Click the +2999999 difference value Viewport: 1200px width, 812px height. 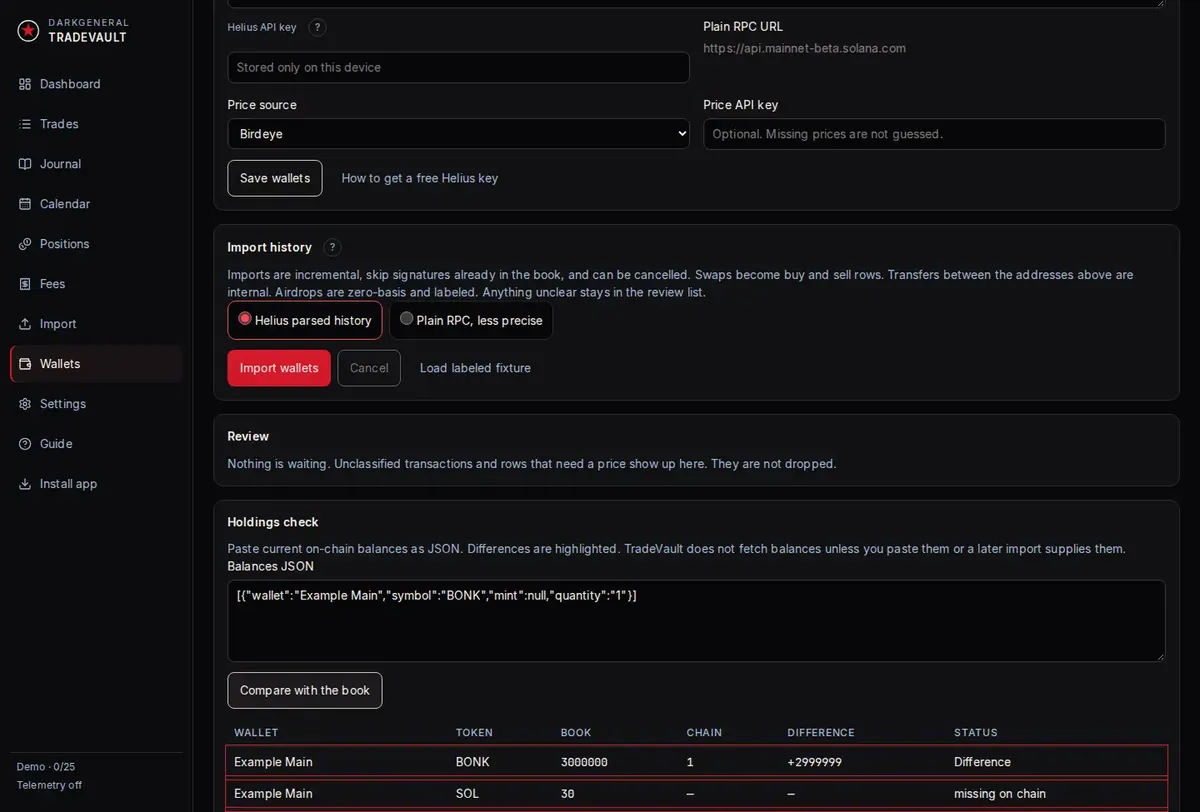[x=815, y=762]
